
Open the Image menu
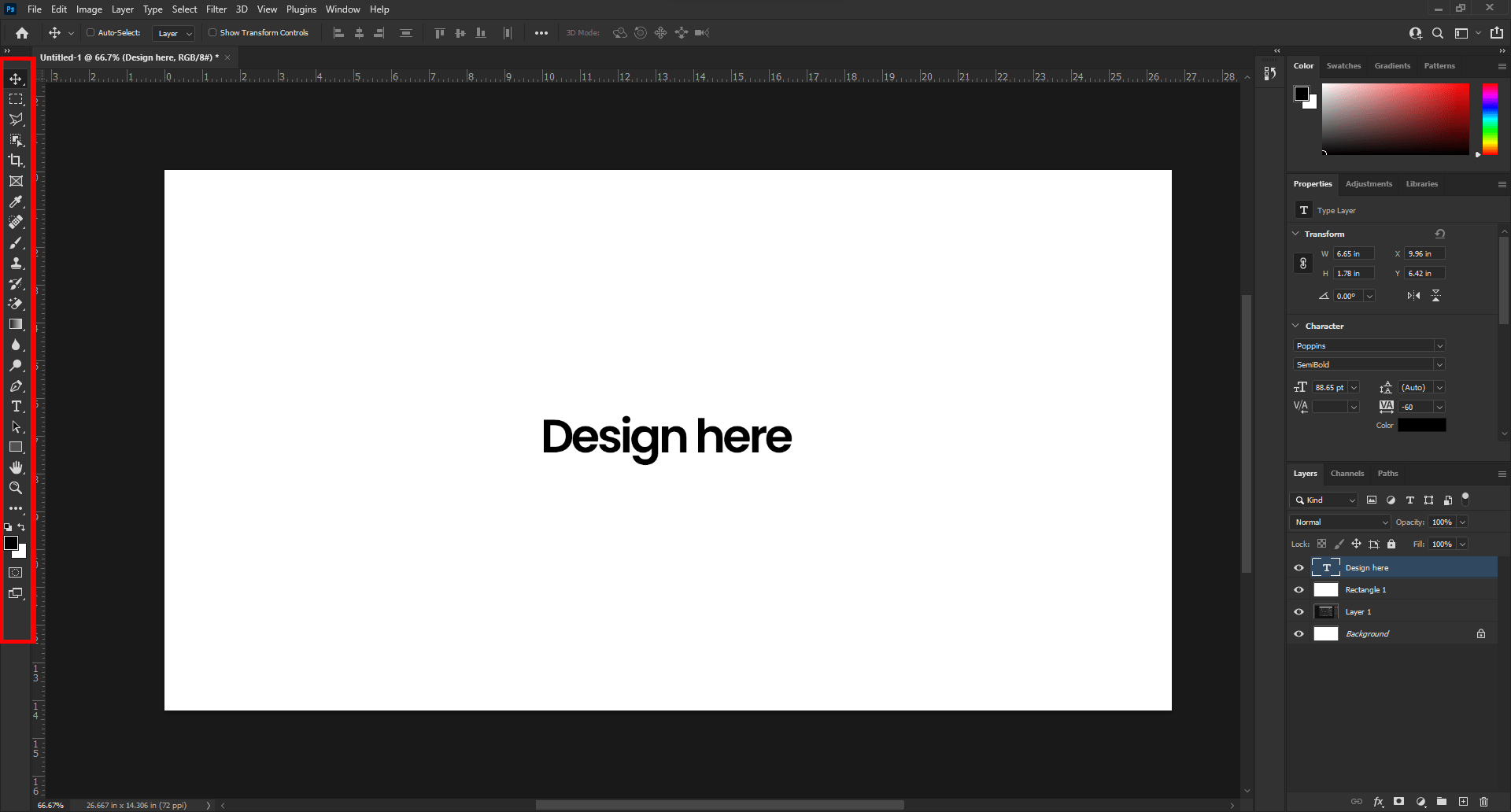click(89, 9)
